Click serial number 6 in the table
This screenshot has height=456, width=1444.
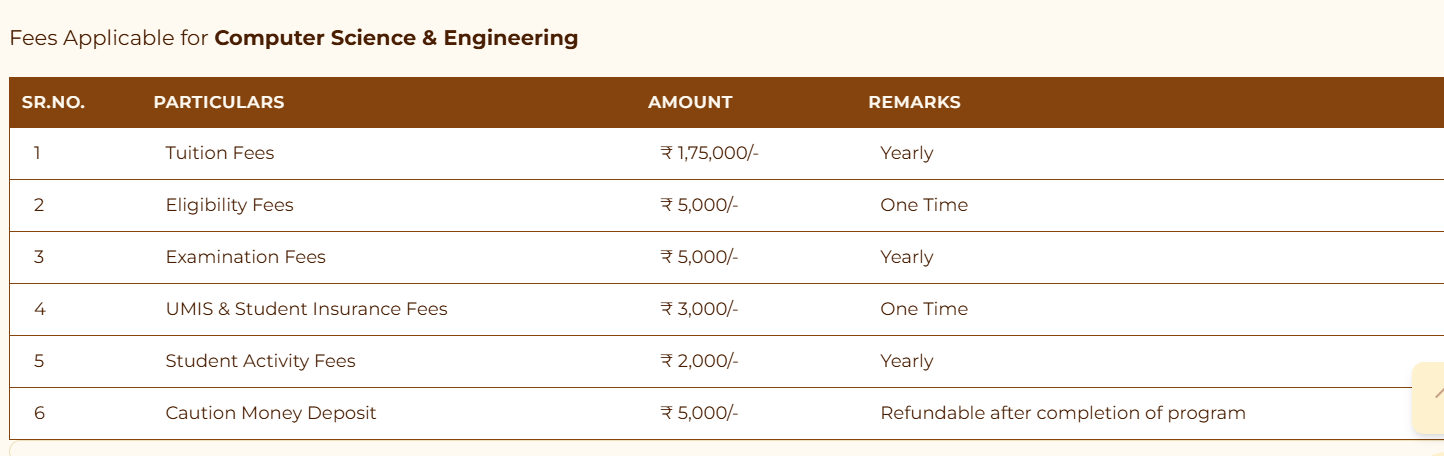pyautogui.click(x=39, y=413)
